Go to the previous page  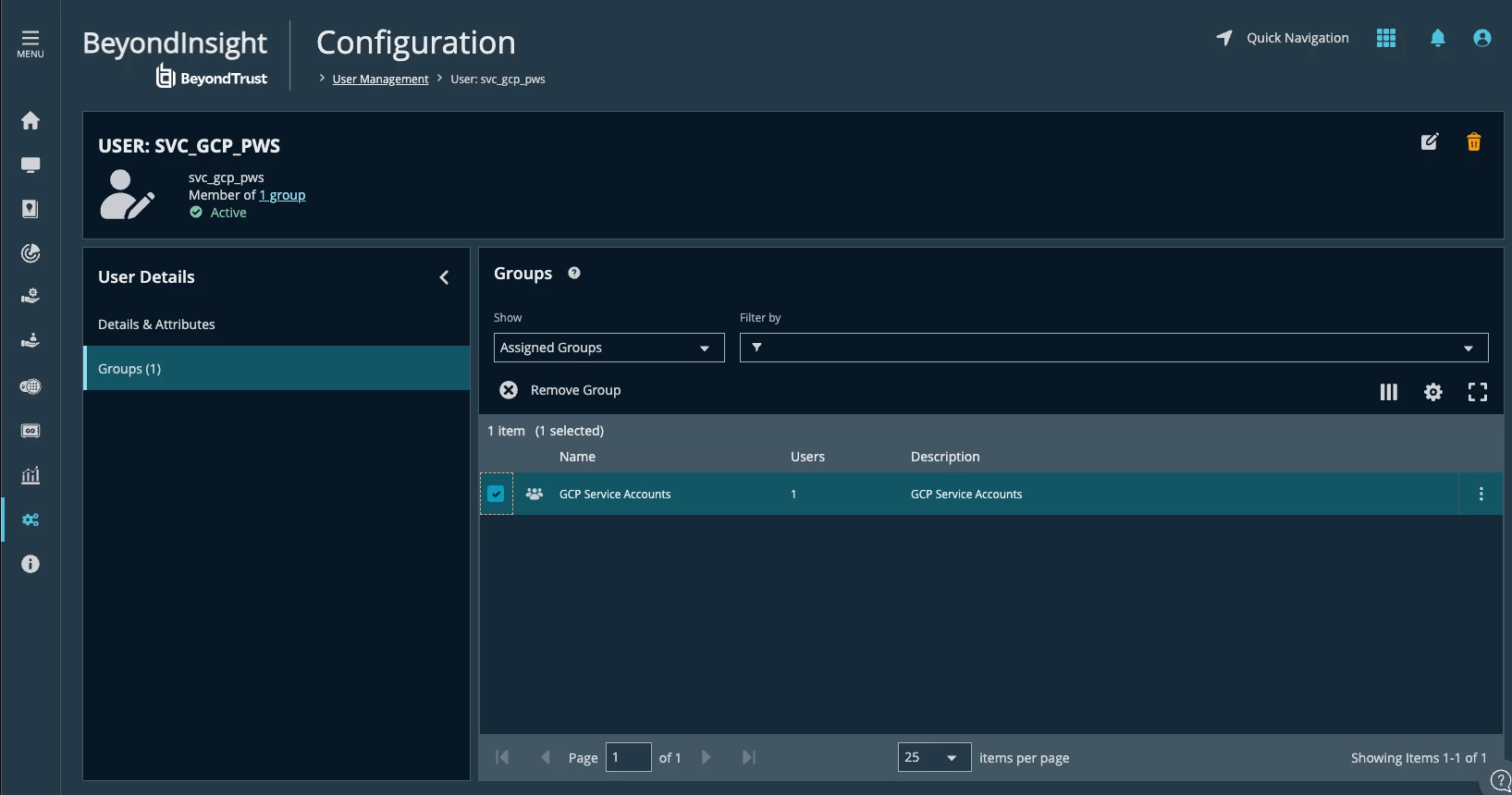(x=546, y=757)
